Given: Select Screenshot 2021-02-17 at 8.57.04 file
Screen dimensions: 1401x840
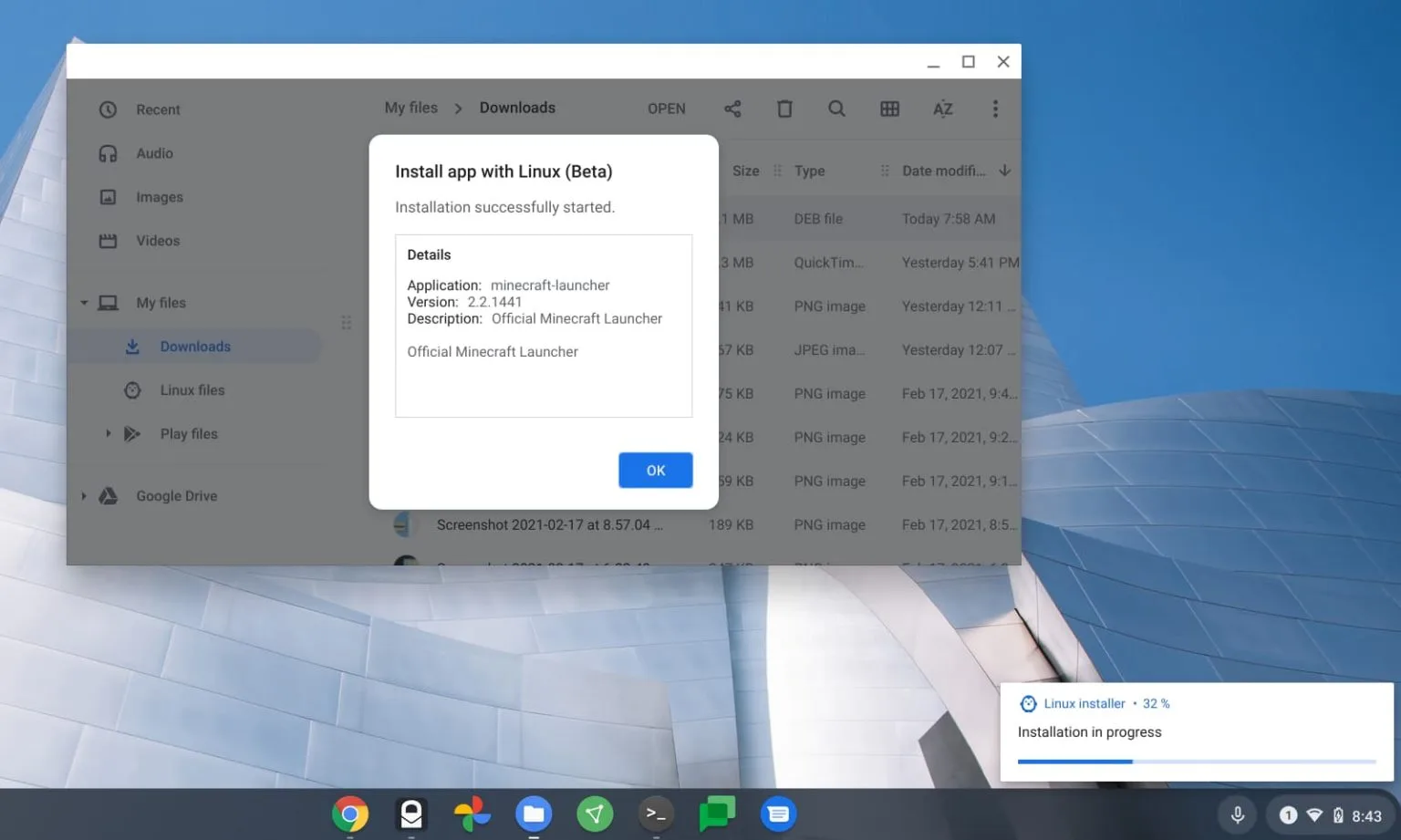Looking at the screenshot, I should click(x=551, y=524).
